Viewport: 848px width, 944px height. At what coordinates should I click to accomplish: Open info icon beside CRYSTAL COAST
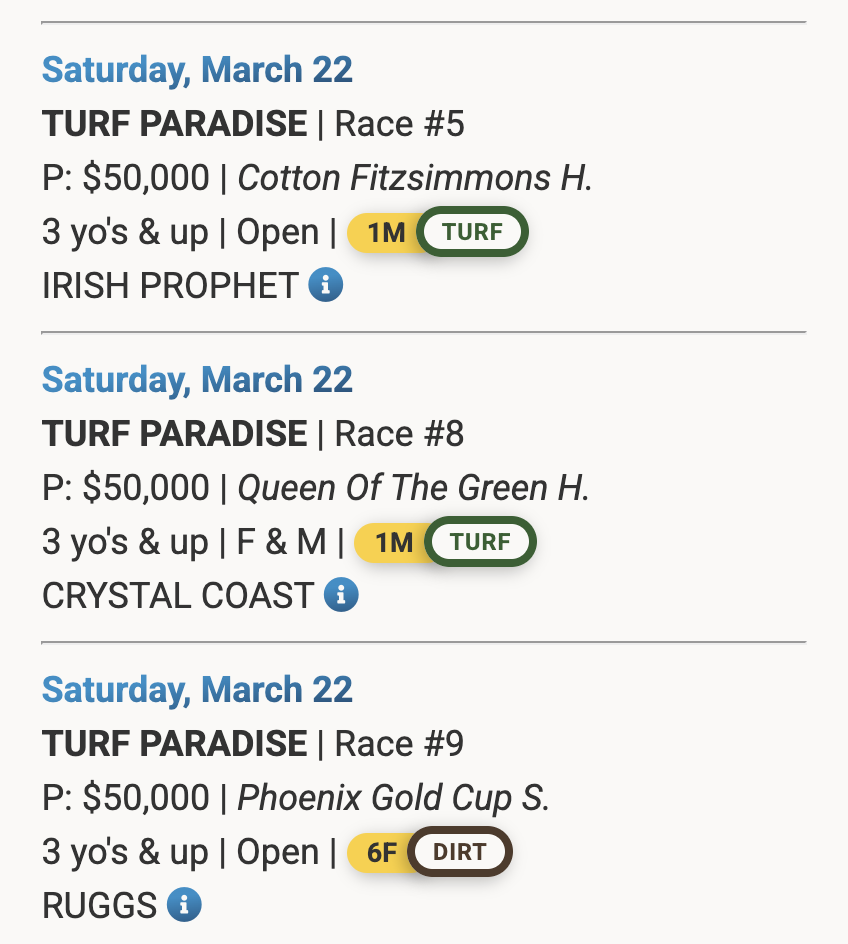pos(341,595)
